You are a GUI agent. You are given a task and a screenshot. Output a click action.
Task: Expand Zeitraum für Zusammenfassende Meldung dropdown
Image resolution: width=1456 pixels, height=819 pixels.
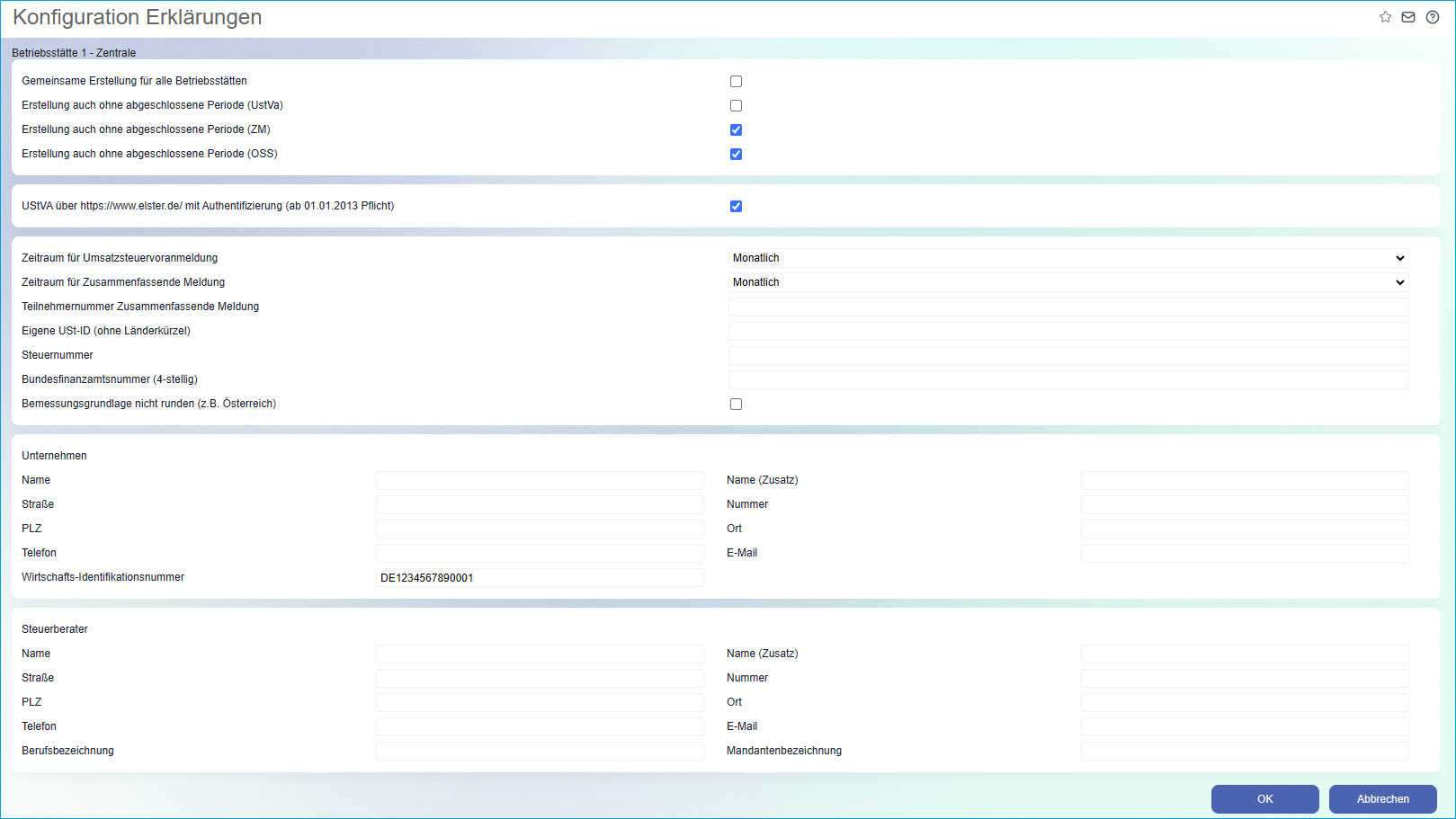click(1068, 282)
